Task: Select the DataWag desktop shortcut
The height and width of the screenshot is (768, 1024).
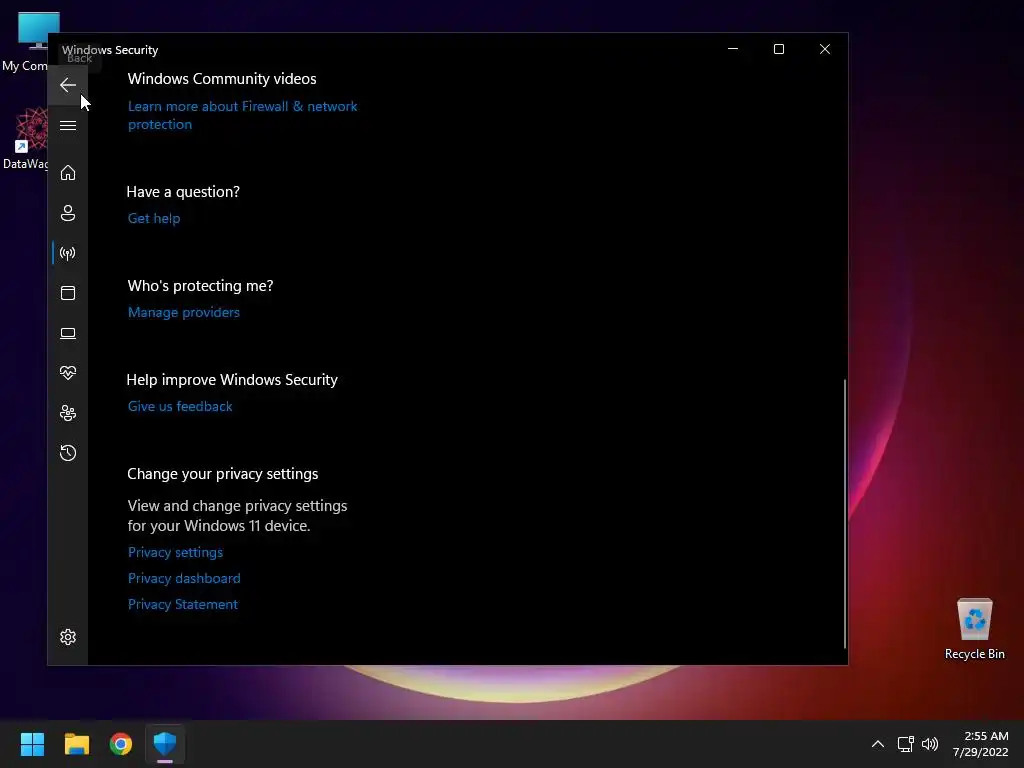Action: pyautogui.click(x=25, y=139)
